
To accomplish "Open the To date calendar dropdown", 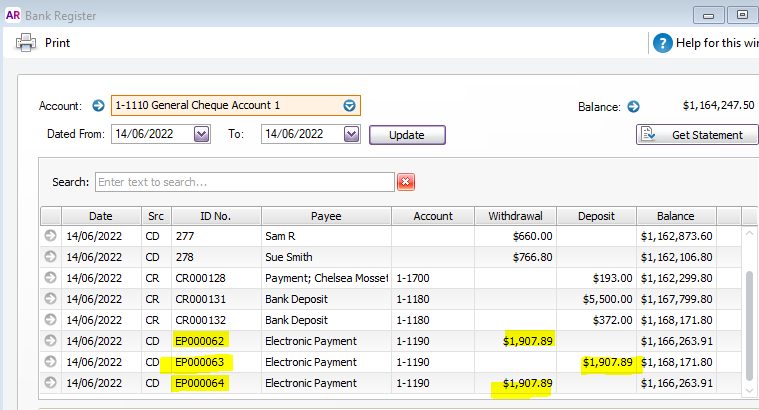I will [351, 134].
